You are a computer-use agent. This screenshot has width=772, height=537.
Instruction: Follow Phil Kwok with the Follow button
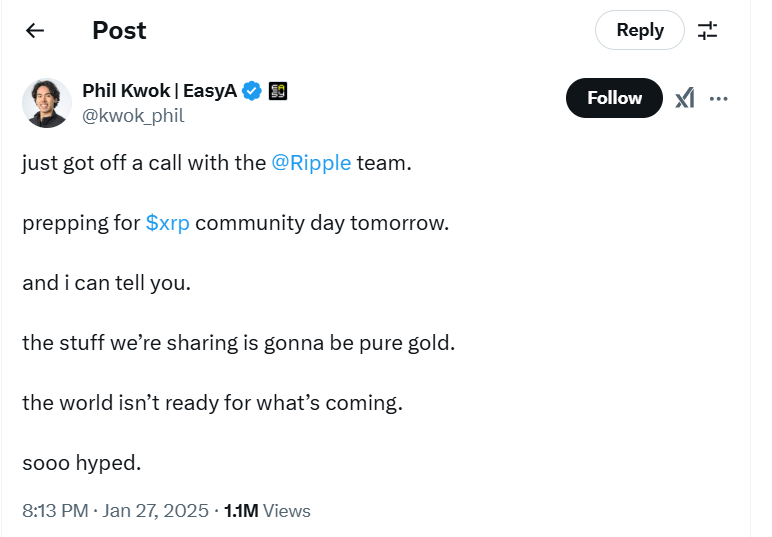pyautogui.click(x=614, y=98)
